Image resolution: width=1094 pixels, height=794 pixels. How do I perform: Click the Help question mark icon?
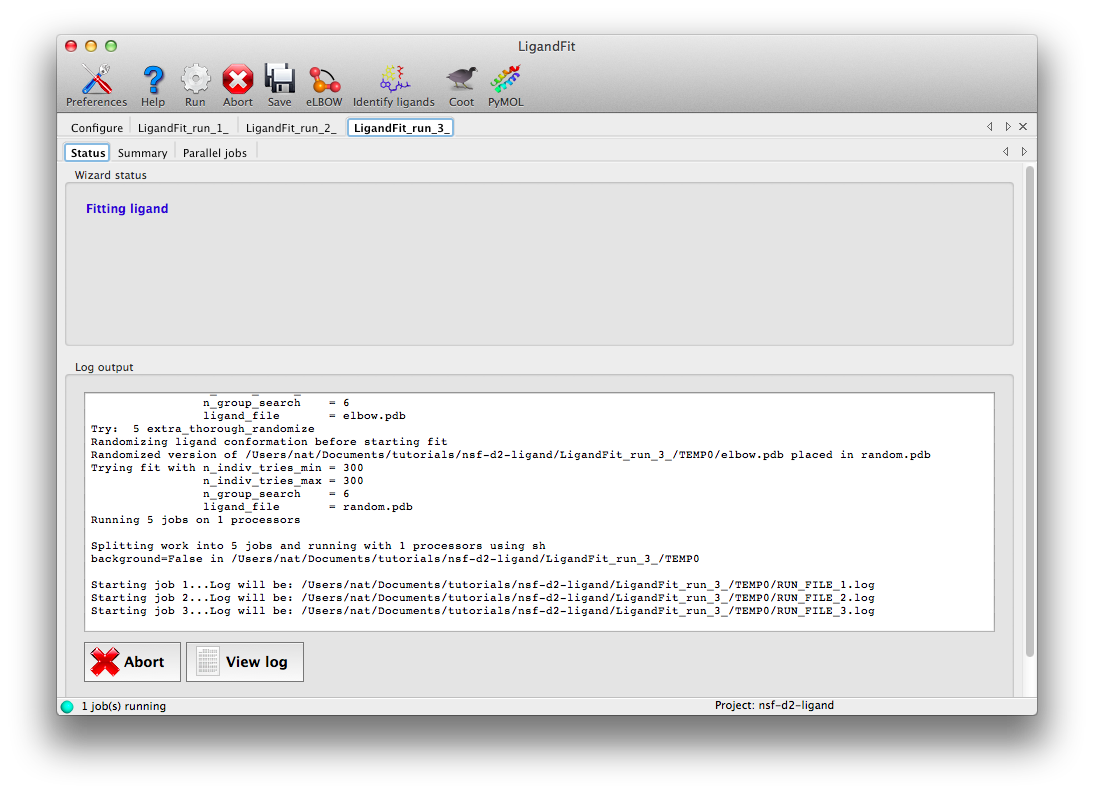click(152, 78)
